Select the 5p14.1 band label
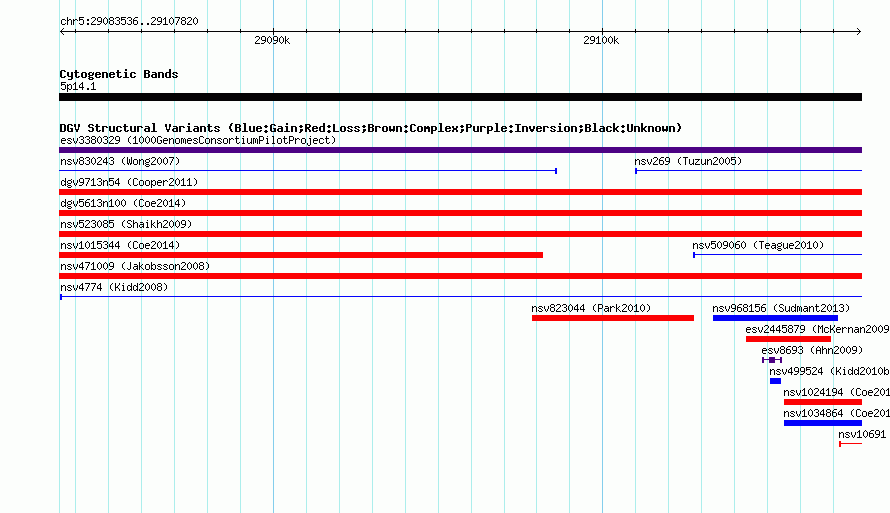Screen dimensions: 890x513 [x=78, y=86]
